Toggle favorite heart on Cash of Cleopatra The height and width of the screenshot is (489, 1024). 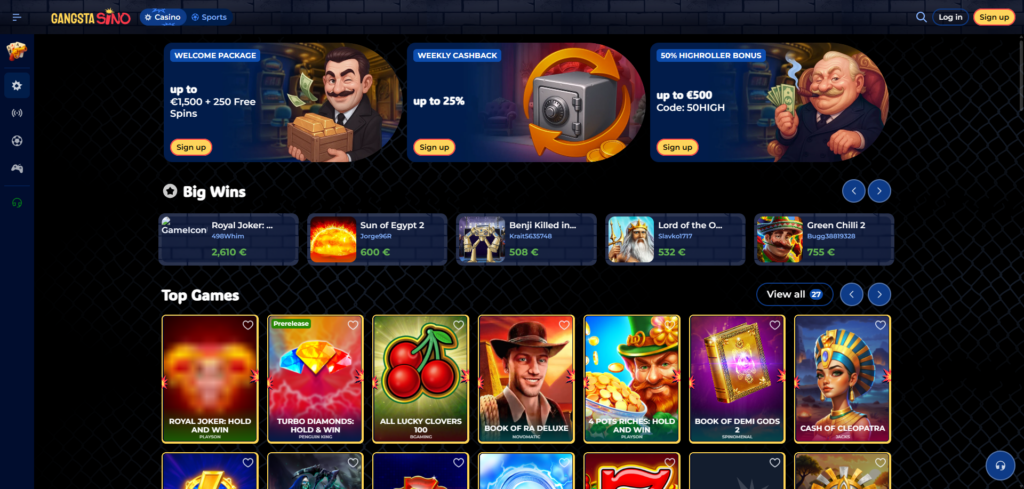coord(880,325)
